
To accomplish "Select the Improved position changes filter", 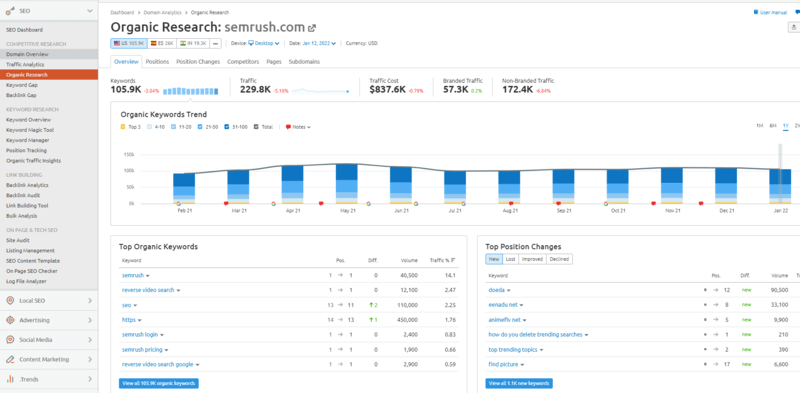I will tap(532, 259).
